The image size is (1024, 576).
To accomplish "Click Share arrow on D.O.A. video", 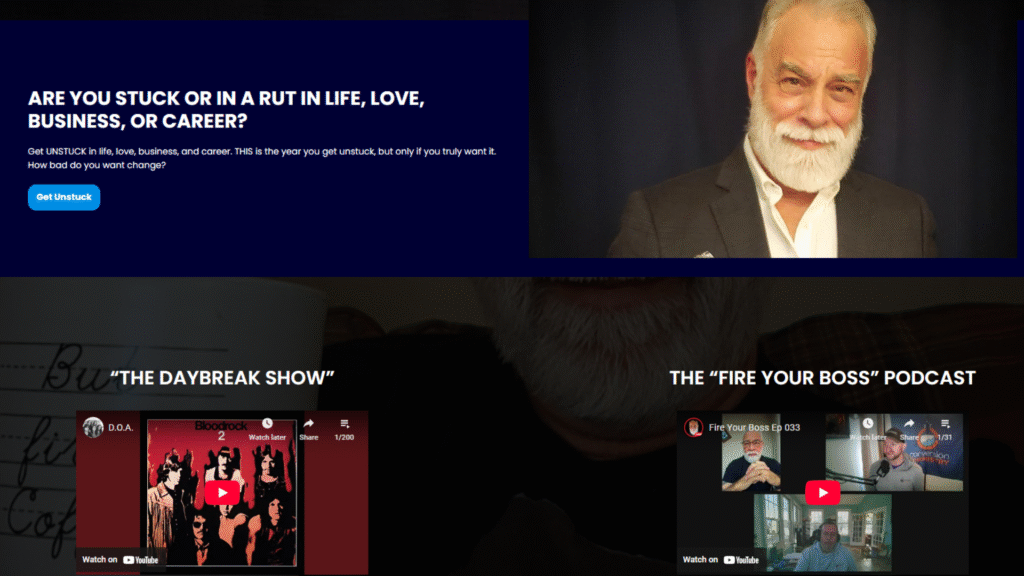I will click(x=309, y=429).
